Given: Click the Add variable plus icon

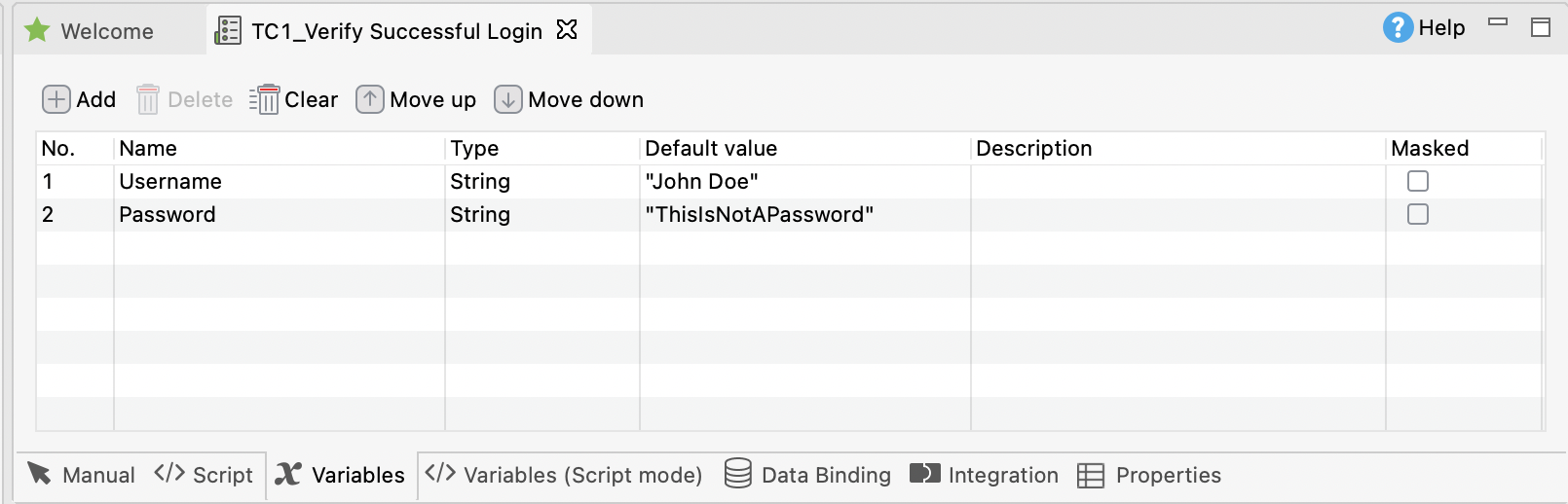Looking at the screenshot, I should 56,99.
